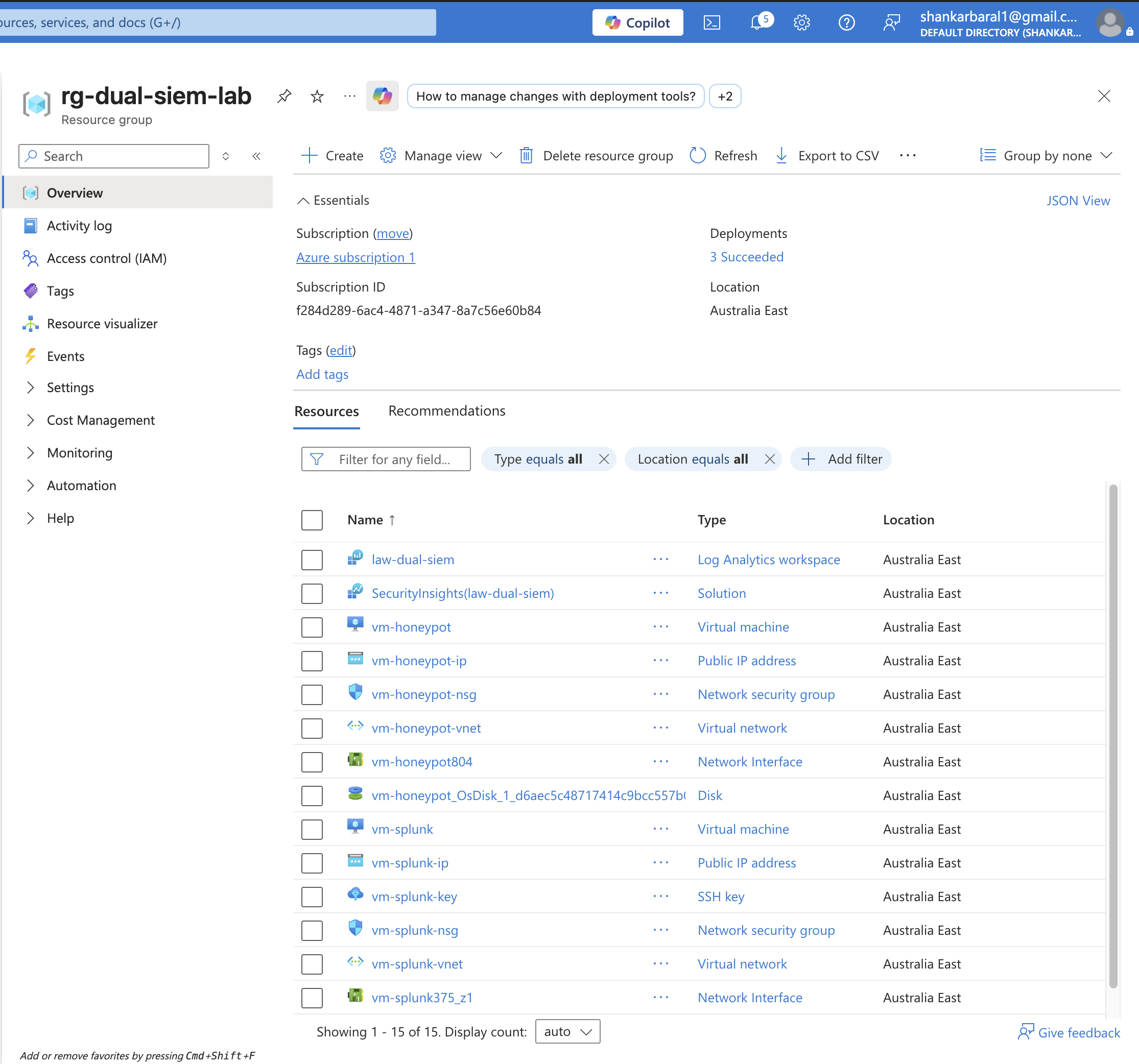This screenshot has width=1139, height=1064.
Task: Open more actions for vm-honeypot row
Action: pyautogui.click(x=660, y=627)
